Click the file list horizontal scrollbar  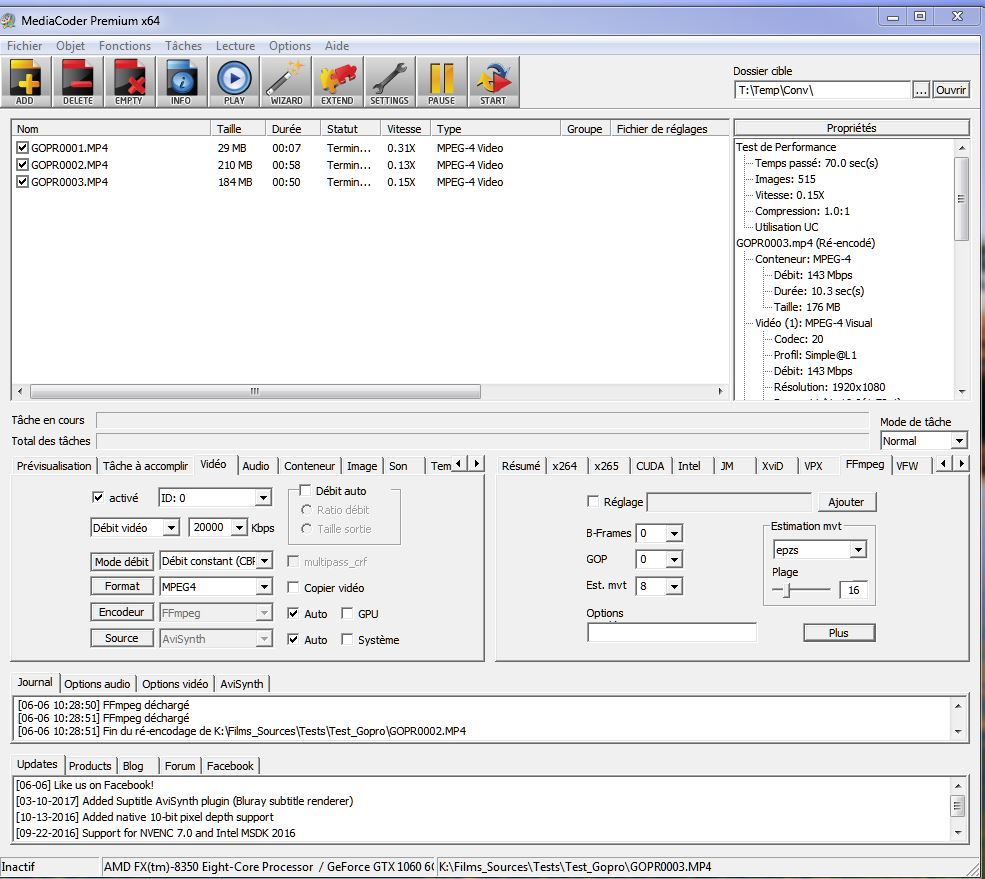pos(255,391)
